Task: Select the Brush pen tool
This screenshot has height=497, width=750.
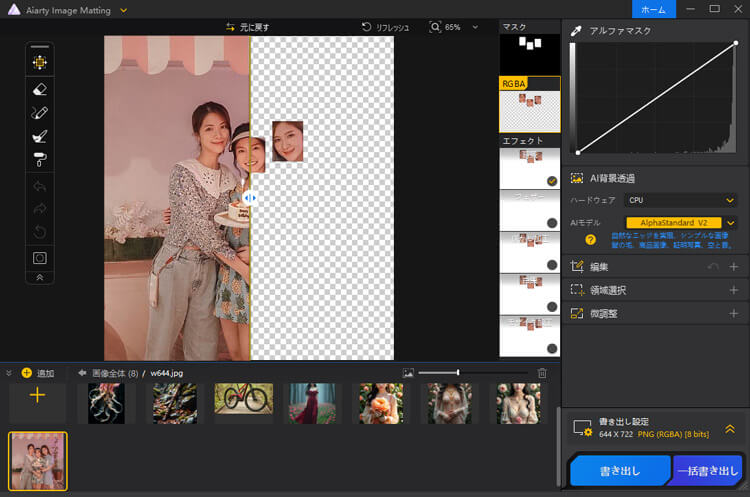Action: [x=40, y=112]
